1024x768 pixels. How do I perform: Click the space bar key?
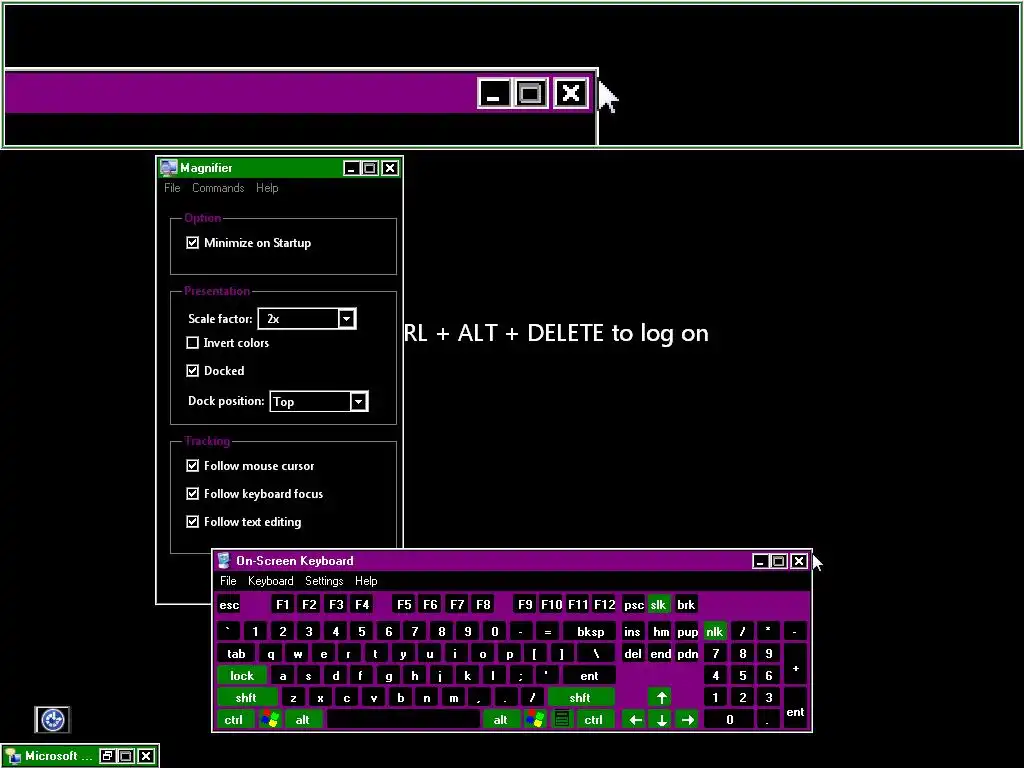coord(404,720)
